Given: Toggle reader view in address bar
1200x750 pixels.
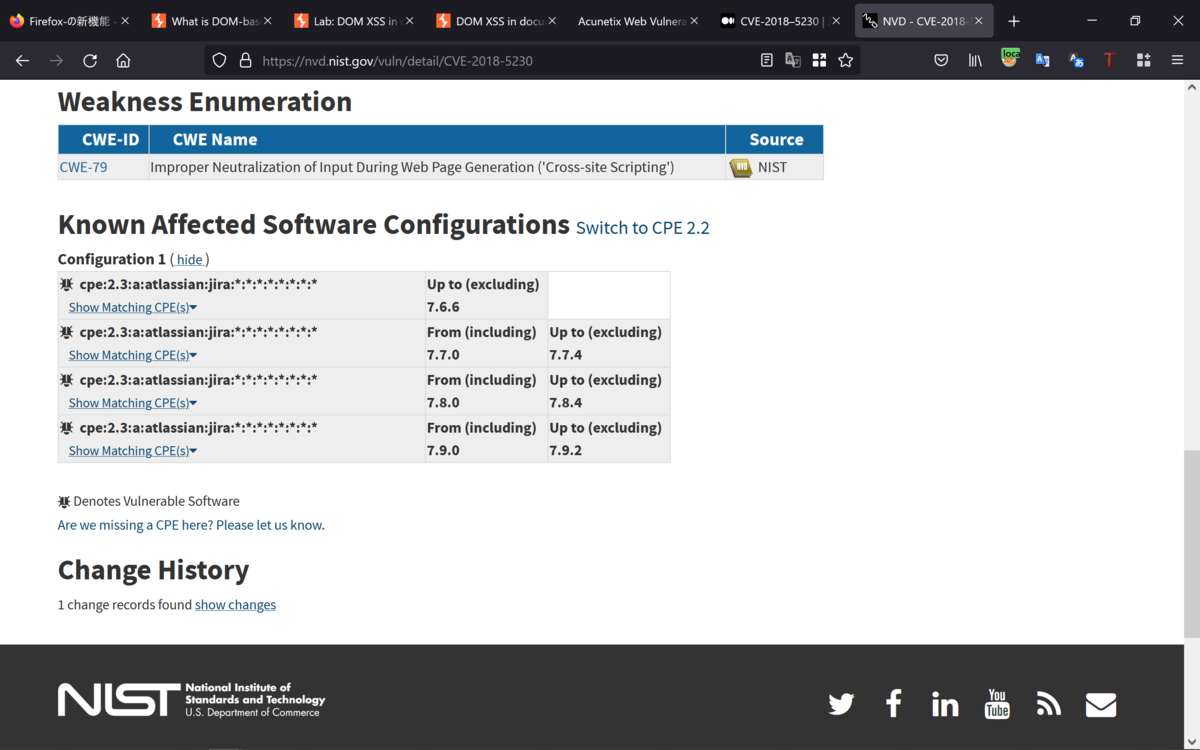Looking at the screenshot, I should tap(767, 60).
